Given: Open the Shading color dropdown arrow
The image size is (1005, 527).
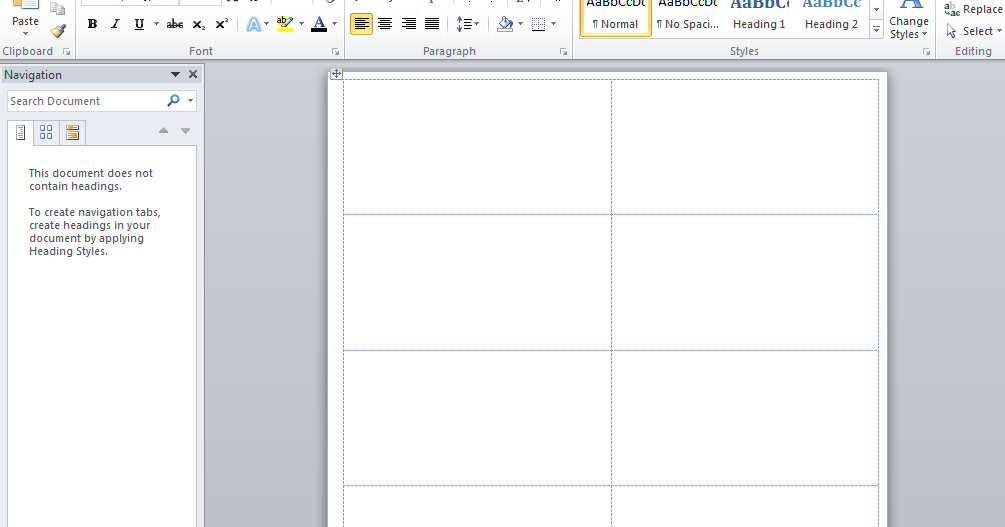Looking at the screenshot, I should tap(520, 24).
